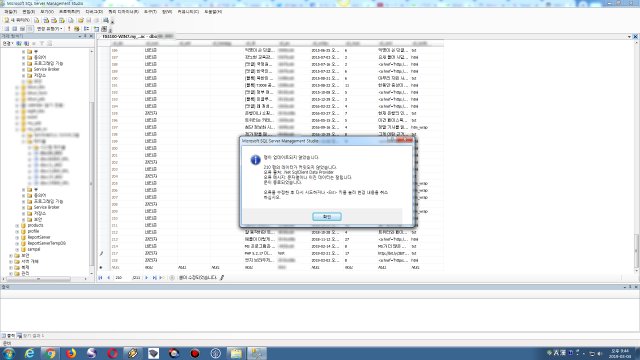640x360 pixels.
Task: Click the New Query toolbar button
Action: 17,20
